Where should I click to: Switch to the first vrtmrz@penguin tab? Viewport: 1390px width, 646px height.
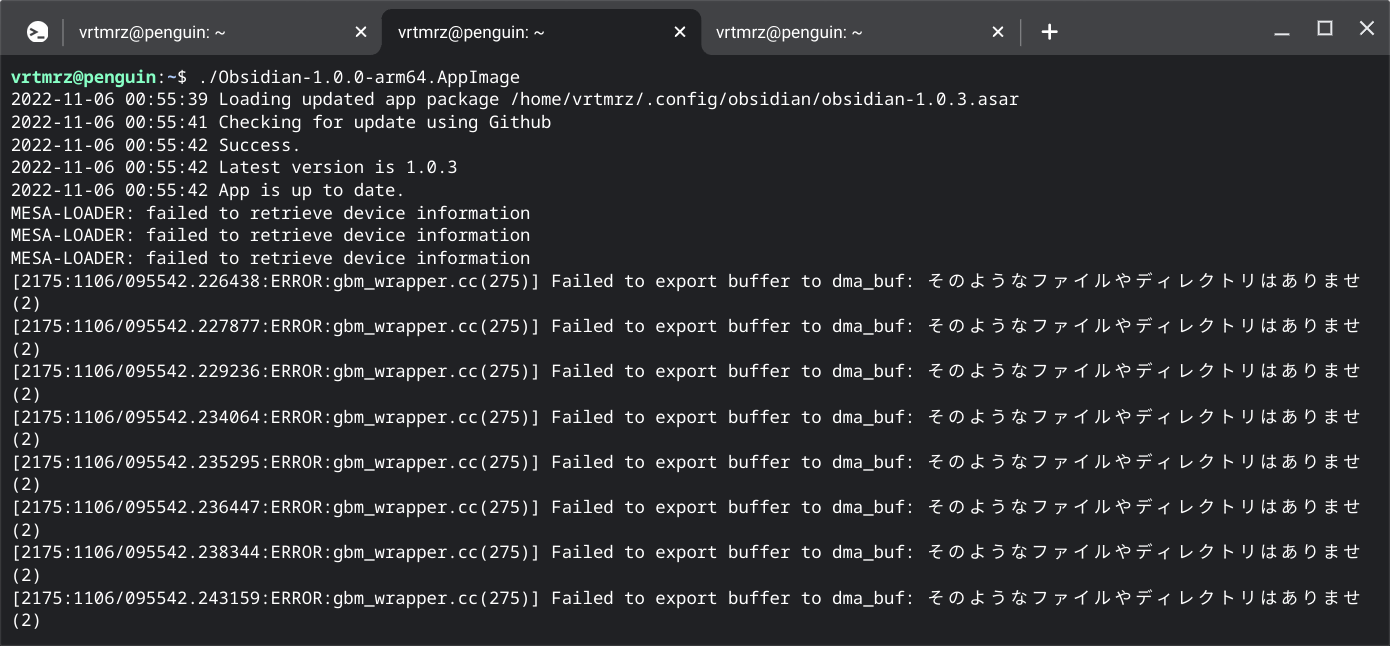pyautogui.click(x=152, y=32)
